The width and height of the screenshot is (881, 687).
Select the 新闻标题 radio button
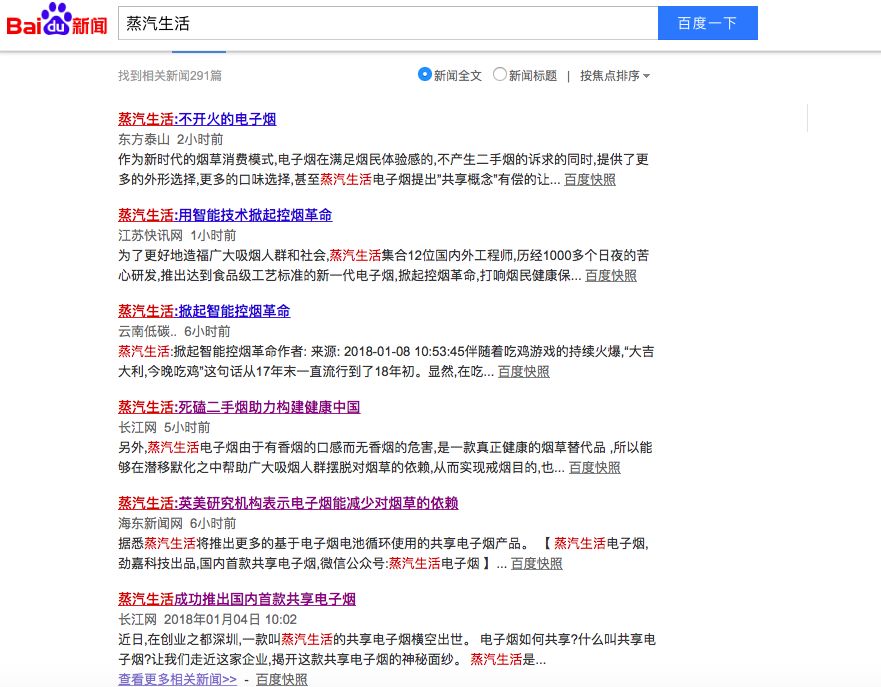tap(499, 74)
